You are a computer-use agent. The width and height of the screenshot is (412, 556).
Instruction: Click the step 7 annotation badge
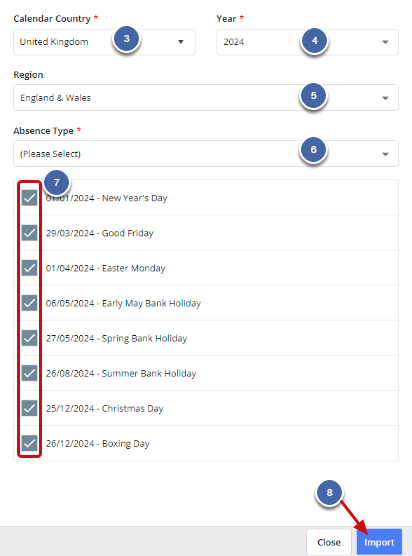(x=56, y=183)
